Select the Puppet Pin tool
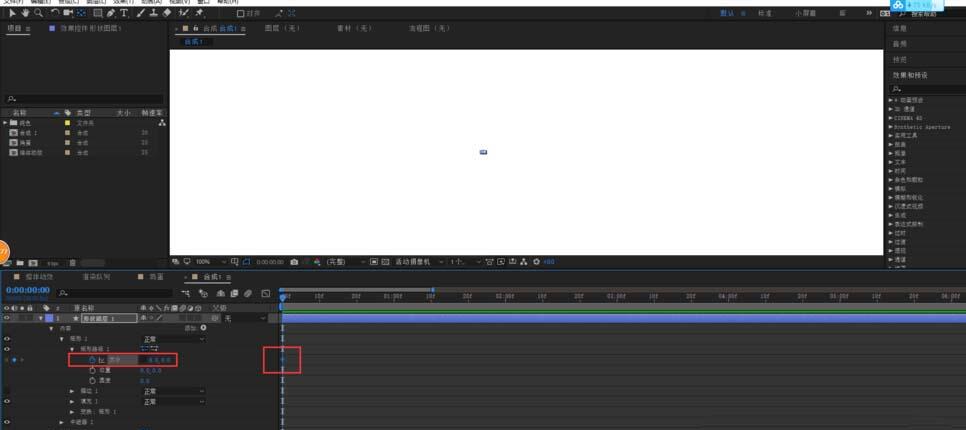 click(x=200, y=13)
